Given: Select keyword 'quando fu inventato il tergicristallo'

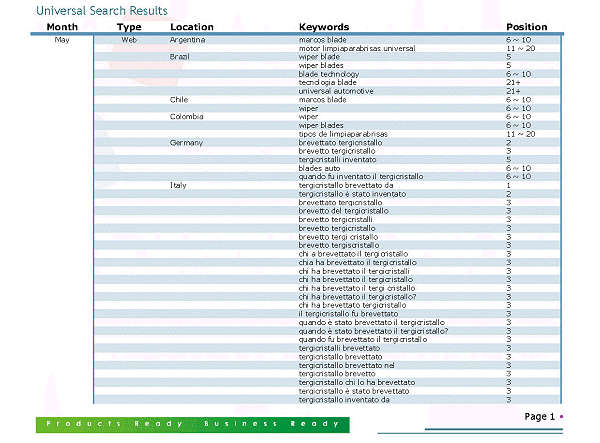Looking at the screenshot, I should pyautogui.click(x=361, y=176).
